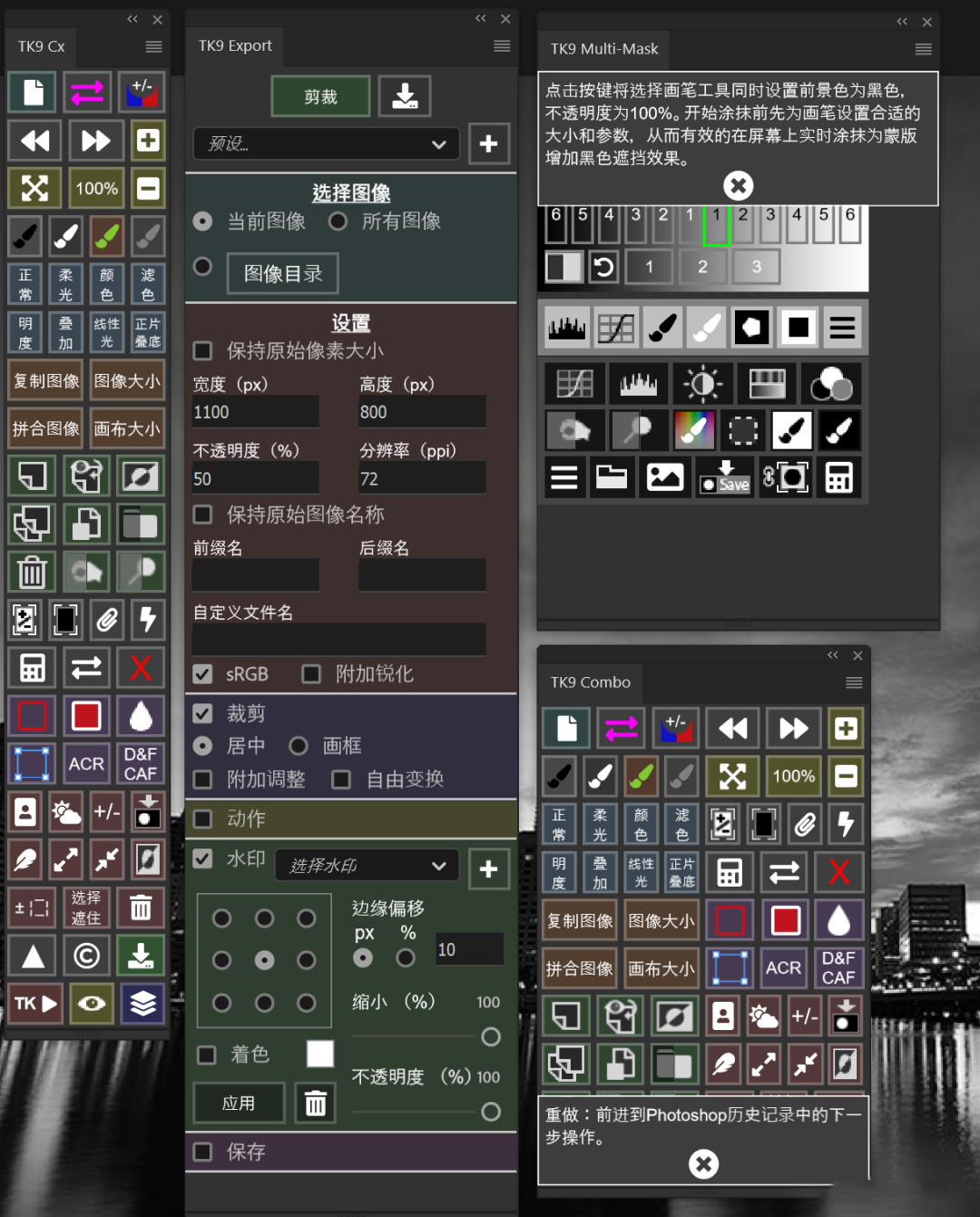
Task: Switch to the TK9 Combo tab
Action: [x=590, y=682]
